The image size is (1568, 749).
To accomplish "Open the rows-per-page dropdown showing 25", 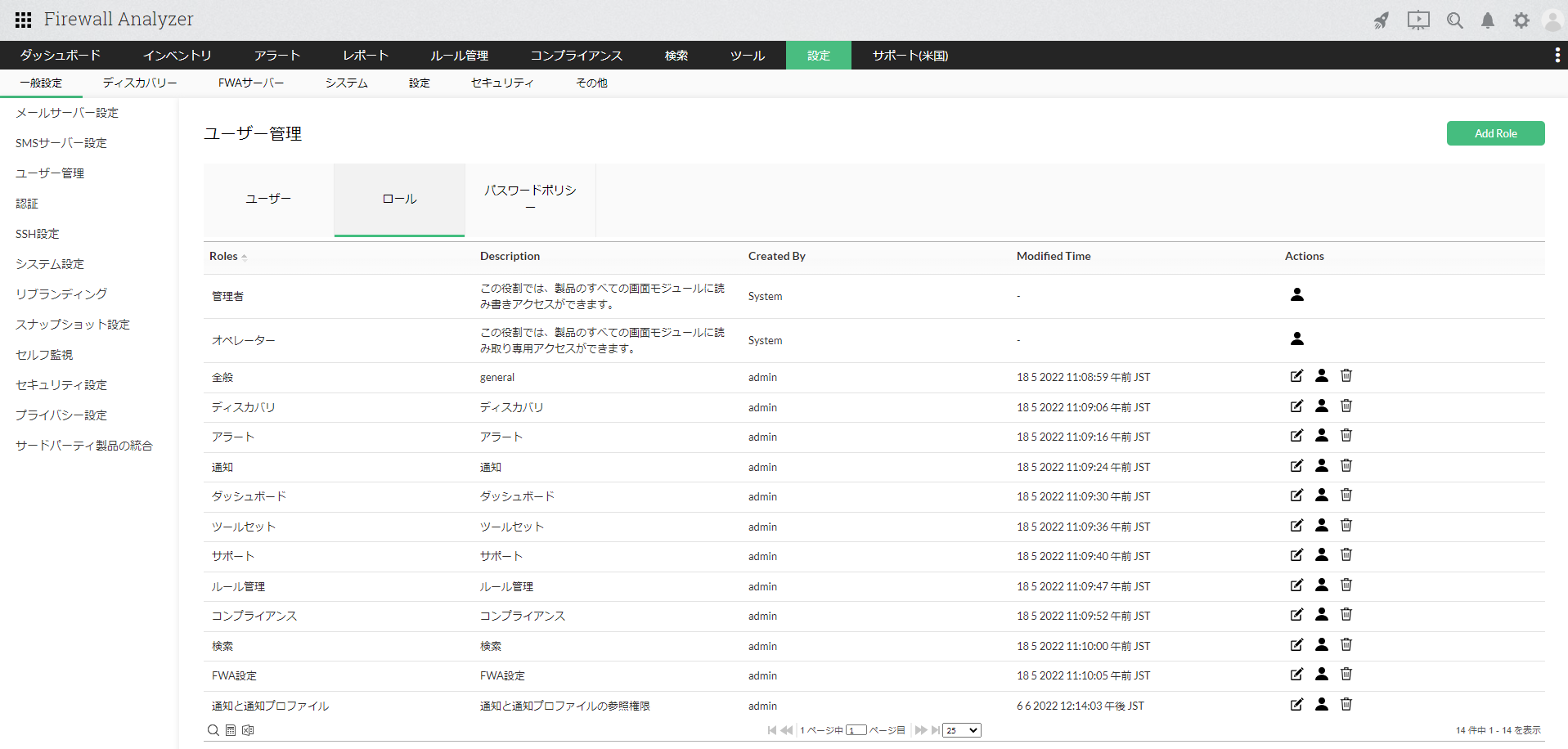I will click(961, 730).
